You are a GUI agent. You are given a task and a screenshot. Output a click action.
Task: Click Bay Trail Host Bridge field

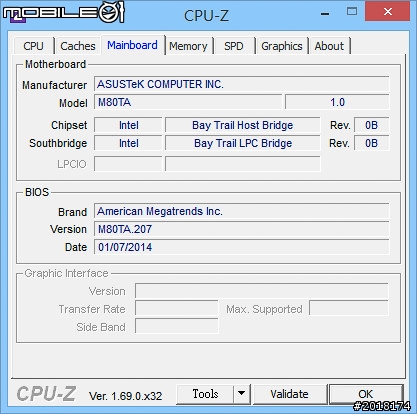tap(243, 125)
